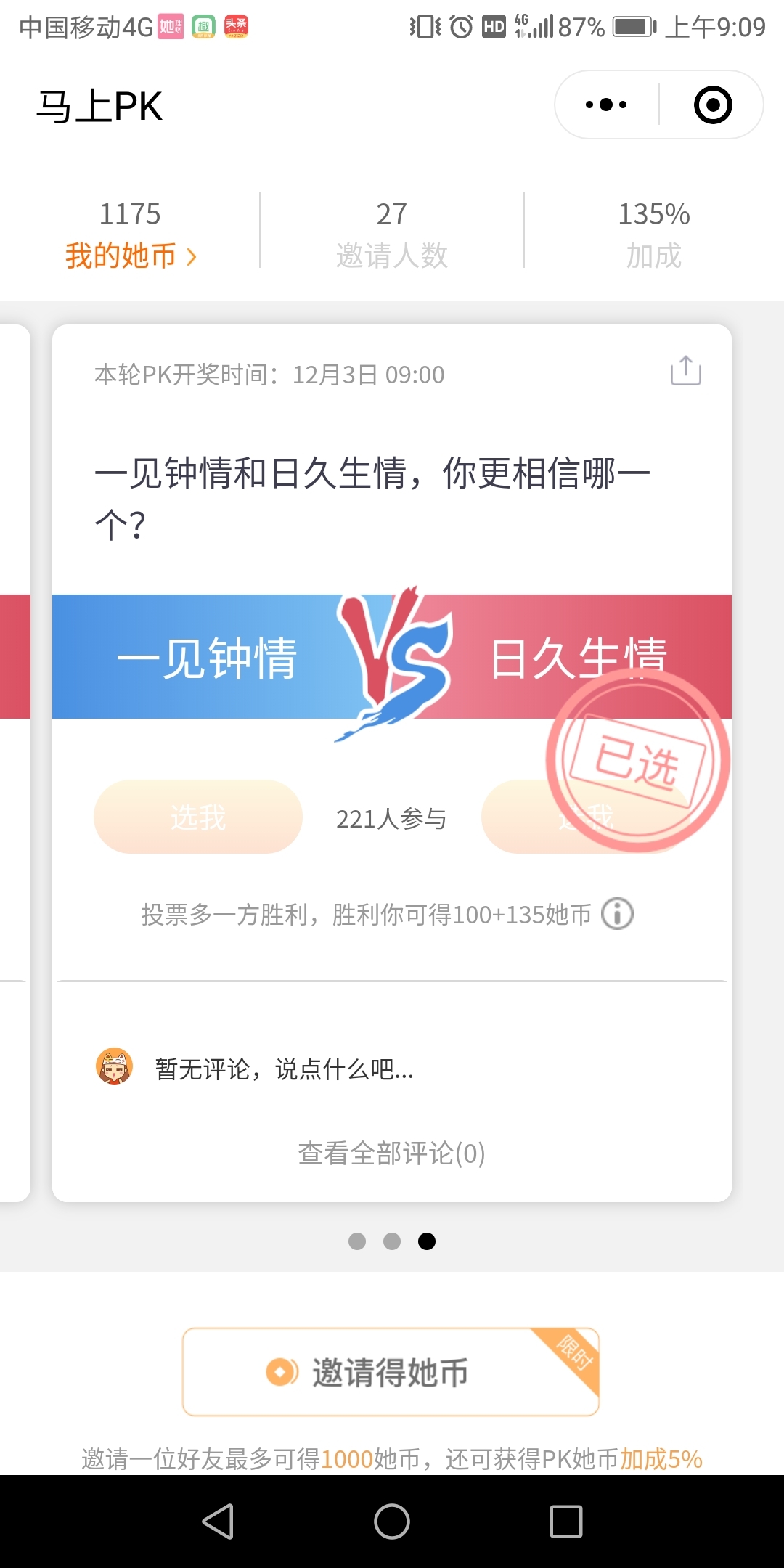
Task: Tap 邀请得她币 invite button
Action: [391, 1372]
